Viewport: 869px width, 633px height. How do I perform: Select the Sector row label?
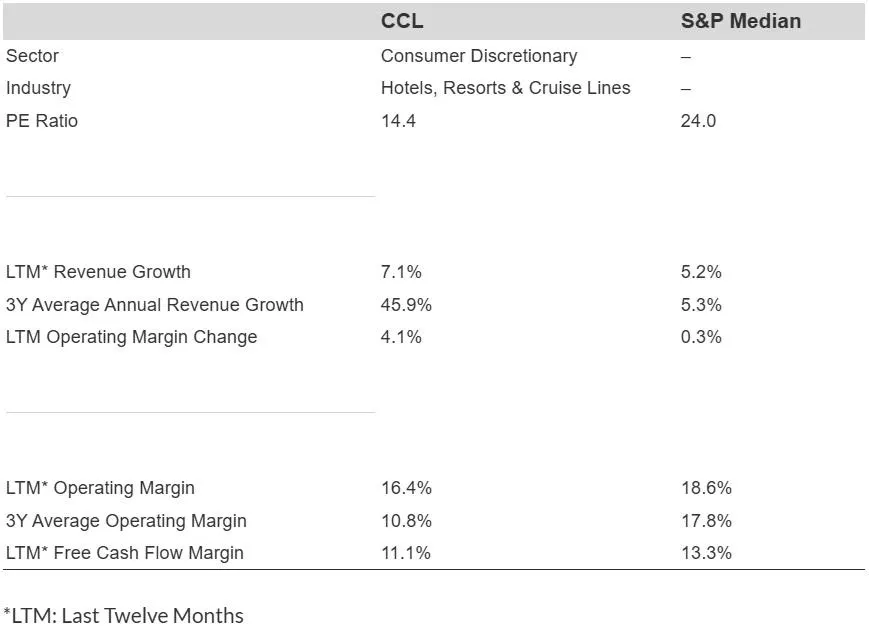pos(32,56)
